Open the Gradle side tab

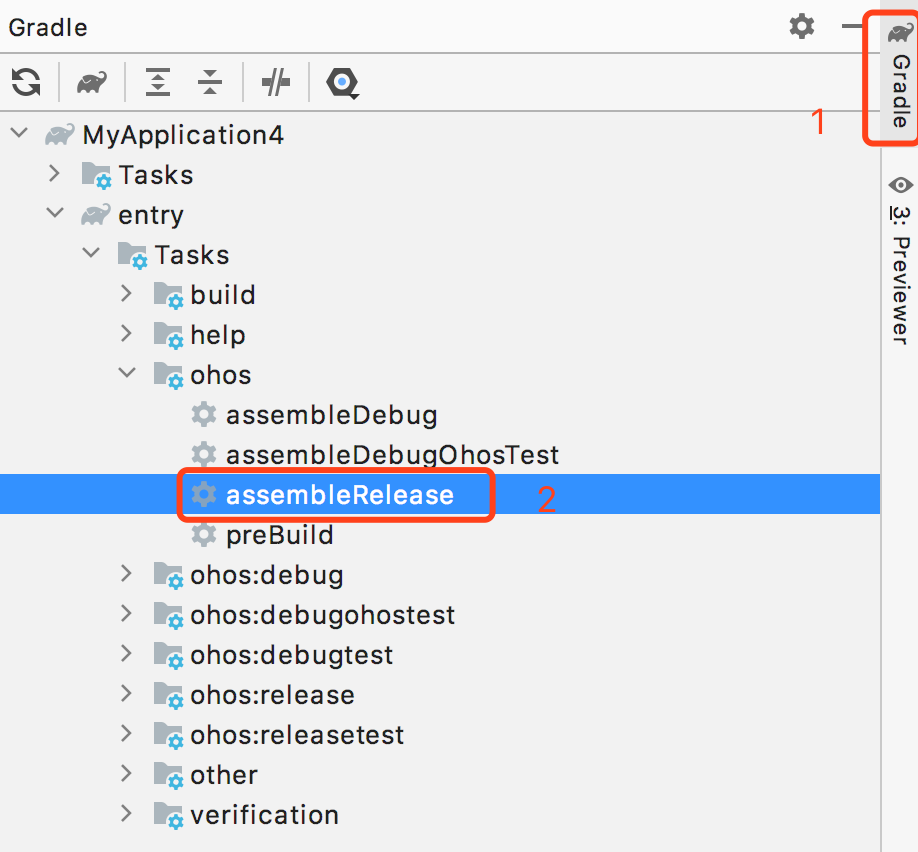(900, 78)
